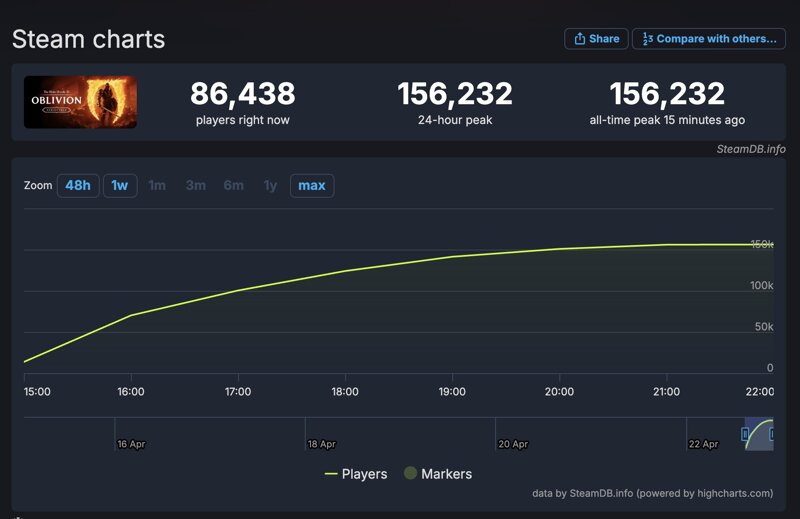The image size is (800, 519).
Task: Choose the 3m zoom option
Action: (196, 185)
